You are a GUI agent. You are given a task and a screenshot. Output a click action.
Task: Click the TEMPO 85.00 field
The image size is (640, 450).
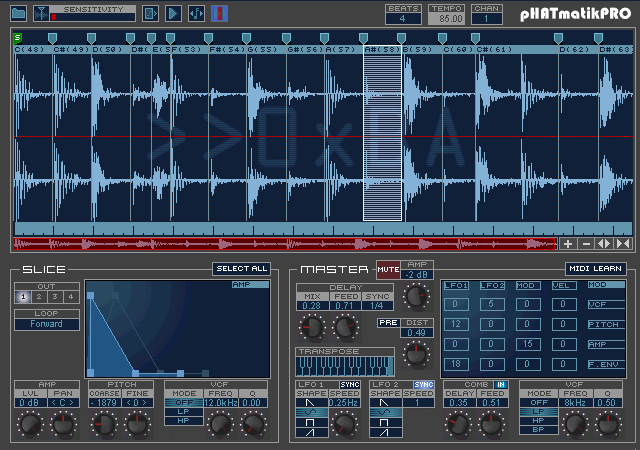pyautogui.click(x=446, y=19)
